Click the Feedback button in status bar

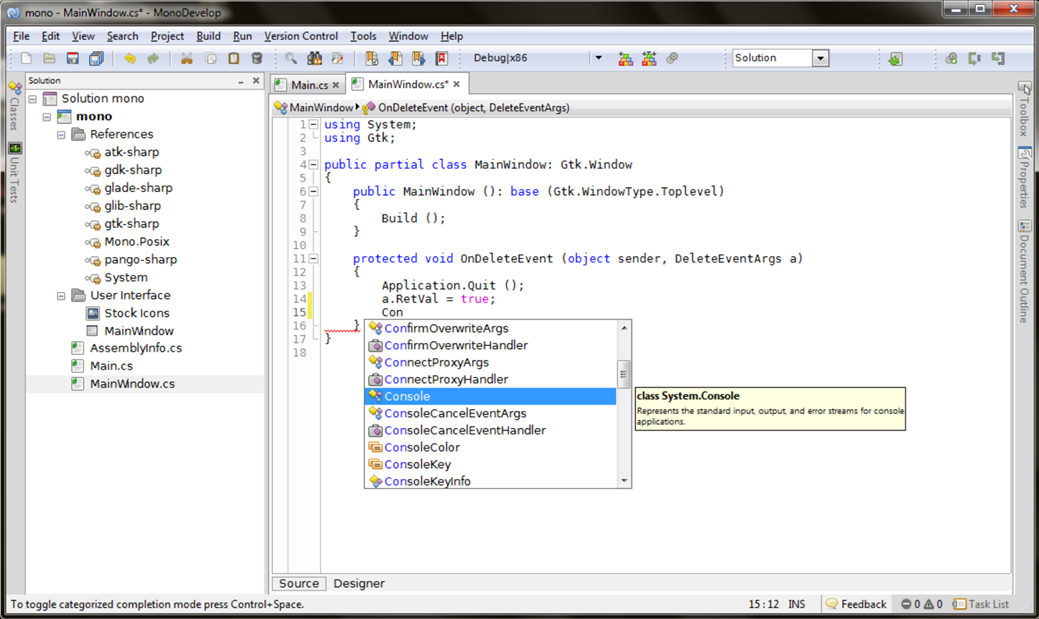point(856,604)
